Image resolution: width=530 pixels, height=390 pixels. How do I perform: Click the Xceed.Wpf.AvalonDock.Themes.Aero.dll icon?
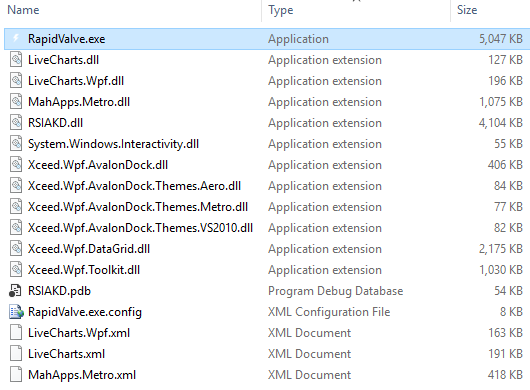pos(16,186)
